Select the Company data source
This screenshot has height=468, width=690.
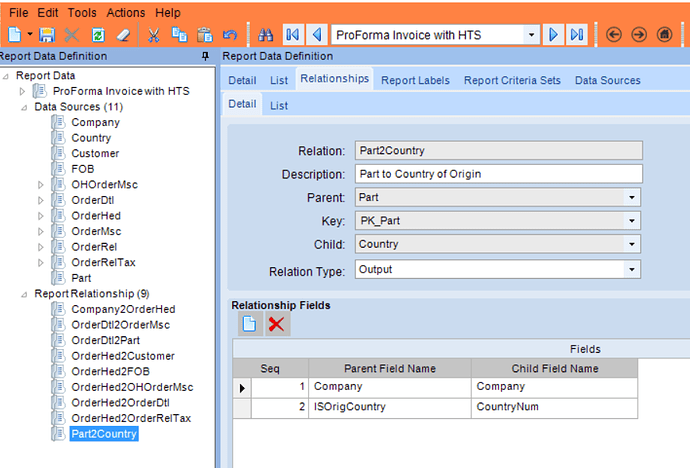pos(95,122)
